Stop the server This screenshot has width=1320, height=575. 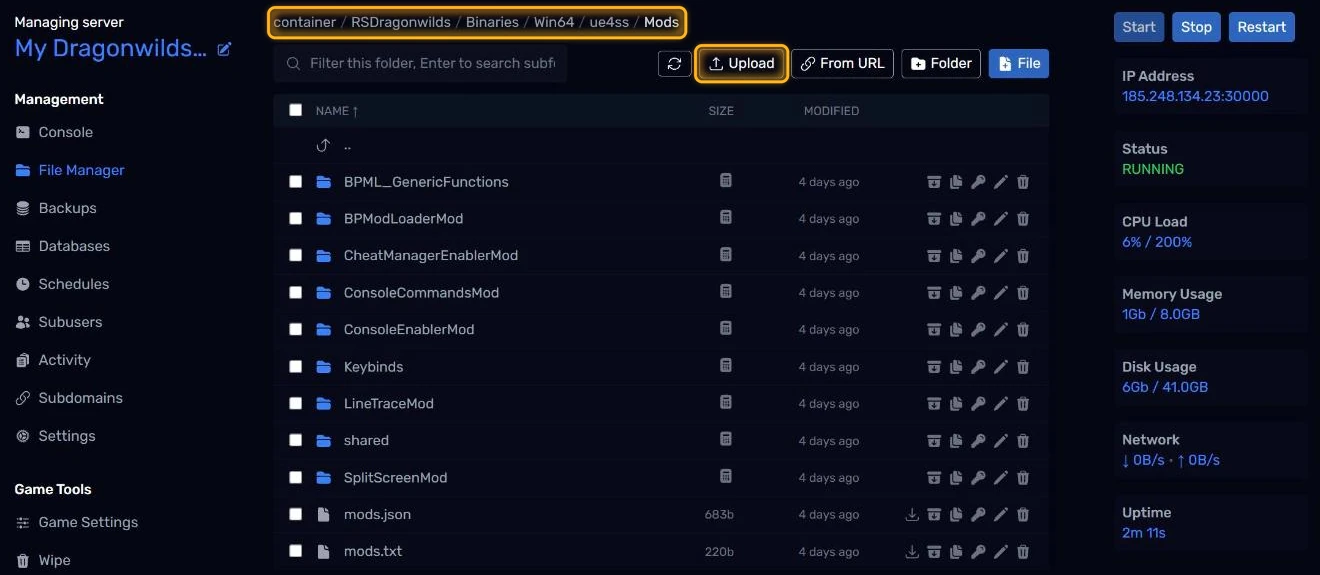pyautogui.click(x=1196, y=27)
